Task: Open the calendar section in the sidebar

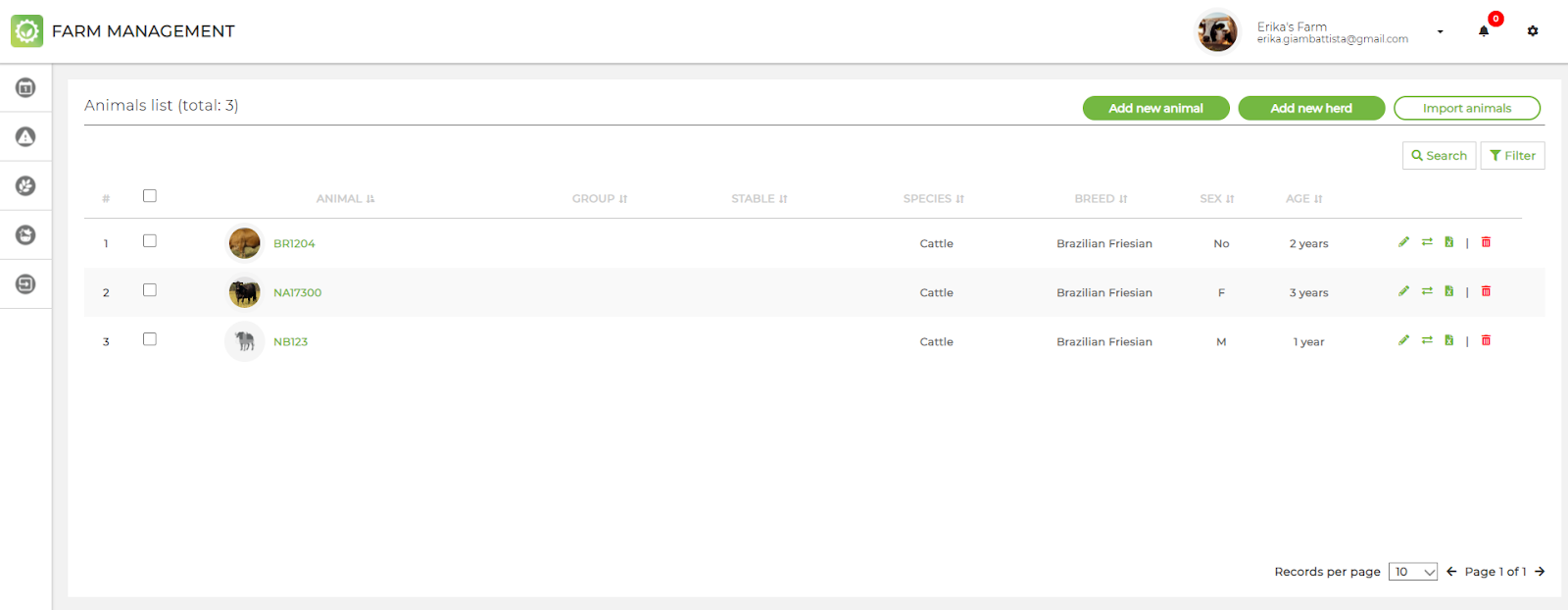Action: pos(25,88)
